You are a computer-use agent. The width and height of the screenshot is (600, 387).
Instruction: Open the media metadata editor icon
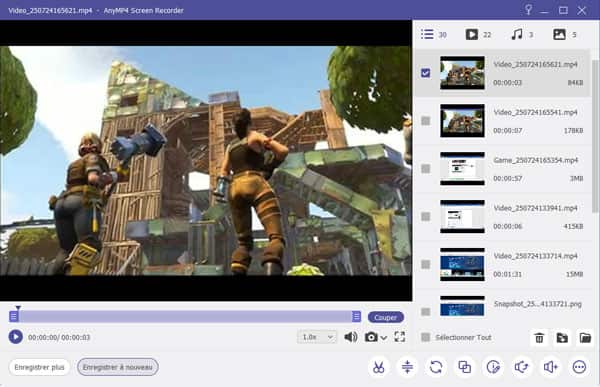point(493,367)
